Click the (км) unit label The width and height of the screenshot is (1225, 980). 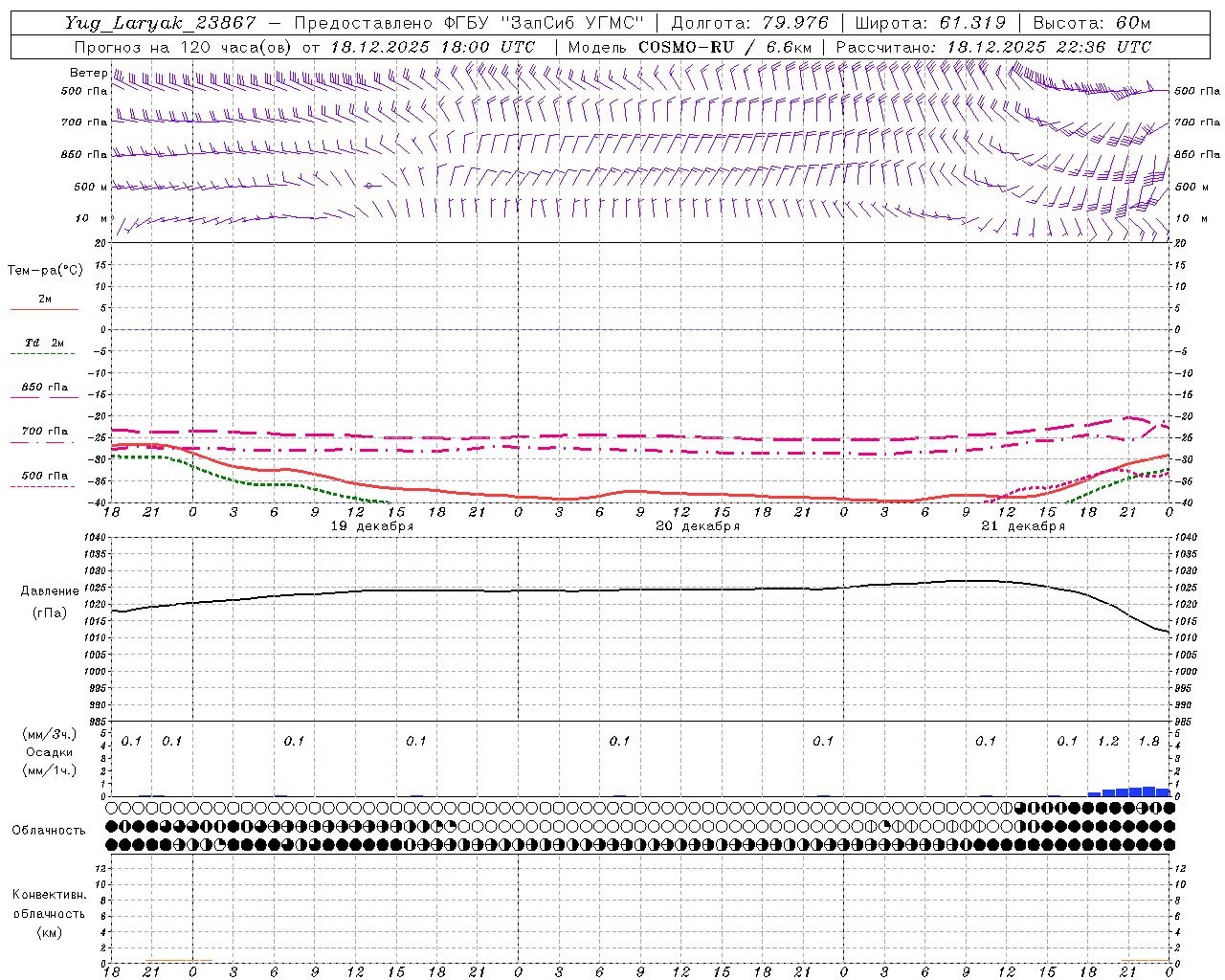click(49, 932)
